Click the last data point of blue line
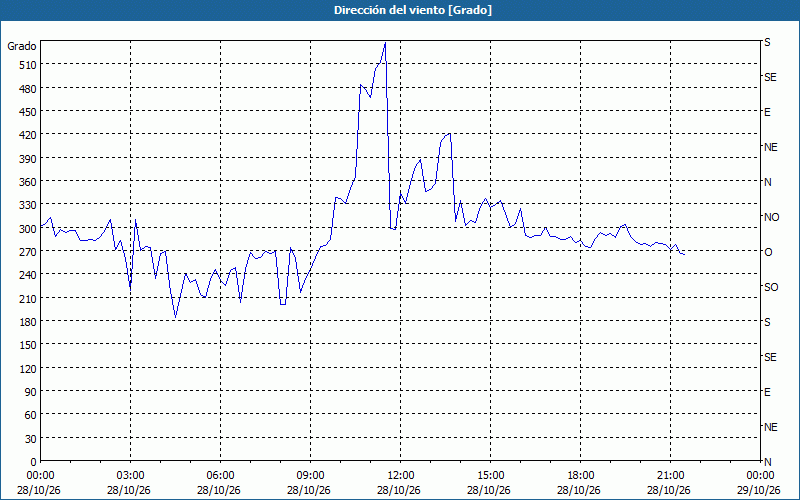The height and width of the screenshot is (500, 800). (x=684, y=254)
